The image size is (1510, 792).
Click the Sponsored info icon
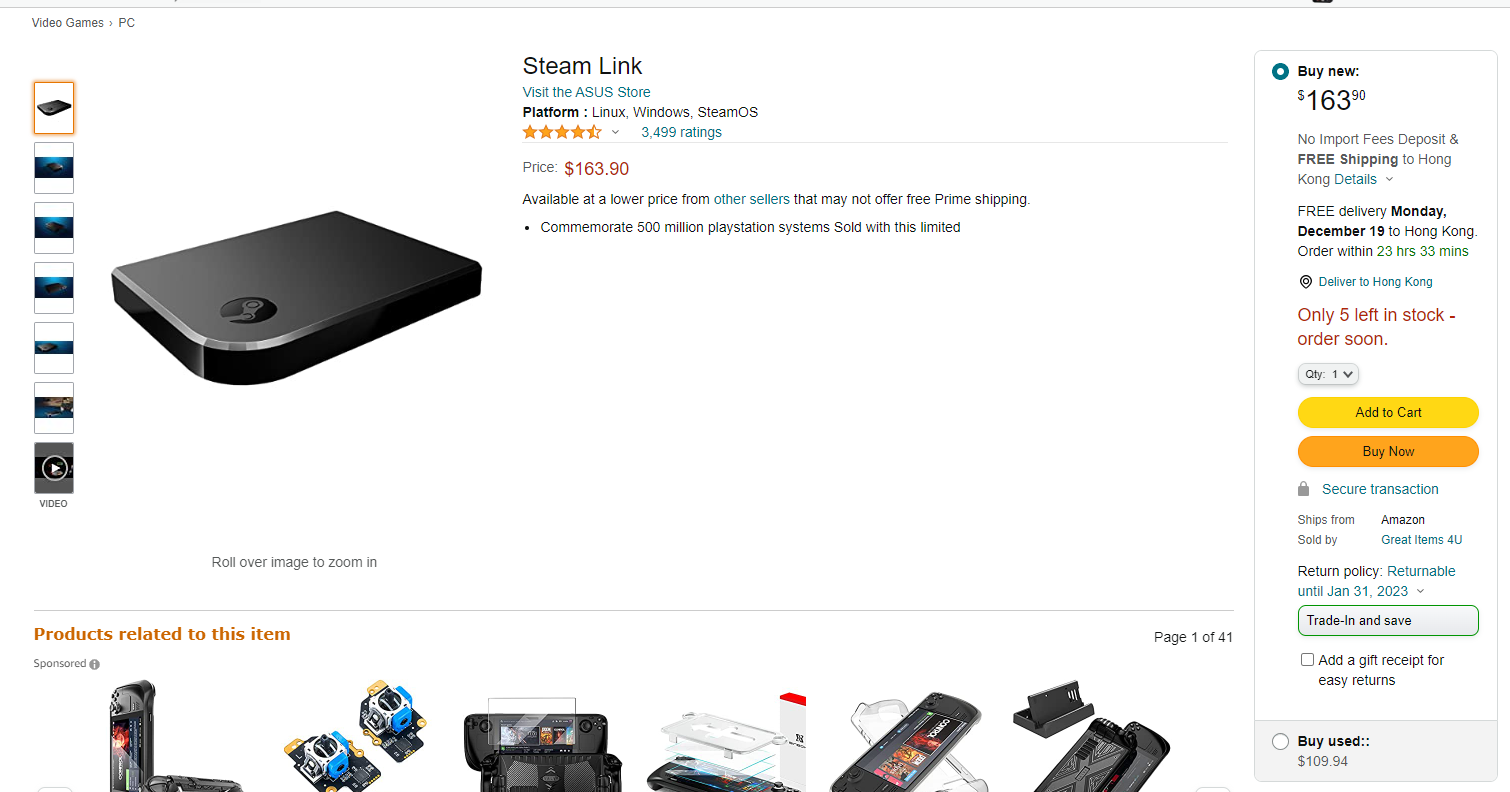94,664
